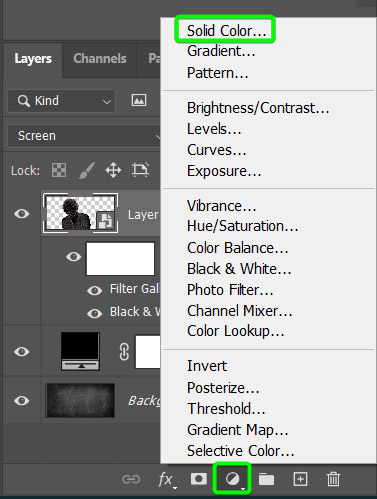Viewport: 377px width, 499px height.
Task: Add a Brightness/Contrast adjustment
Action: 258,108
